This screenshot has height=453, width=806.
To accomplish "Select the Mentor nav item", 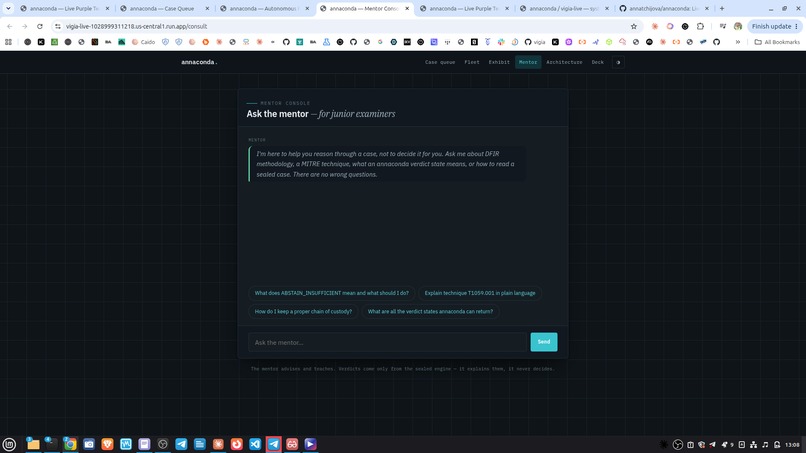I will point(528,62).
